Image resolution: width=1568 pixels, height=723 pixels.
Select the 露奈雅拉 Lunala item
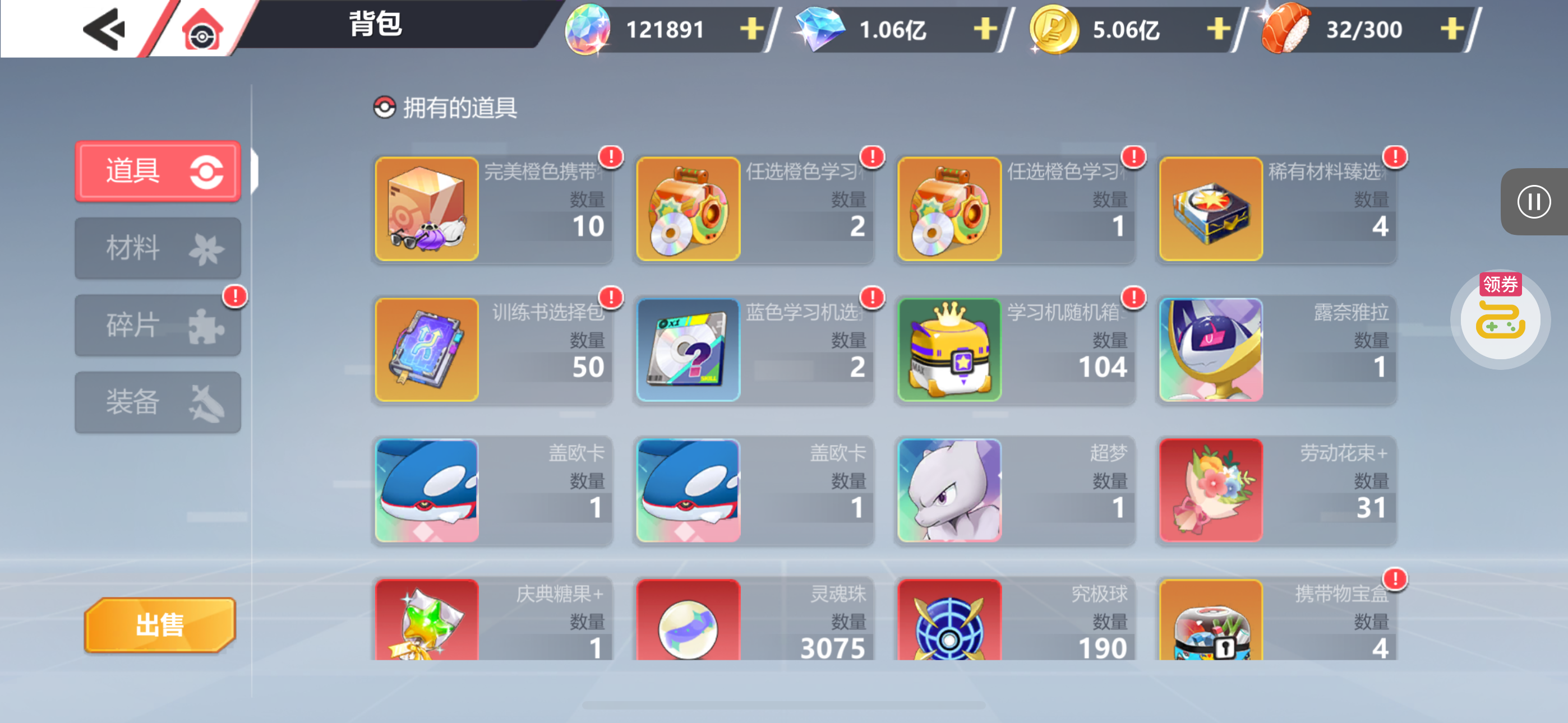point(1277,350)
